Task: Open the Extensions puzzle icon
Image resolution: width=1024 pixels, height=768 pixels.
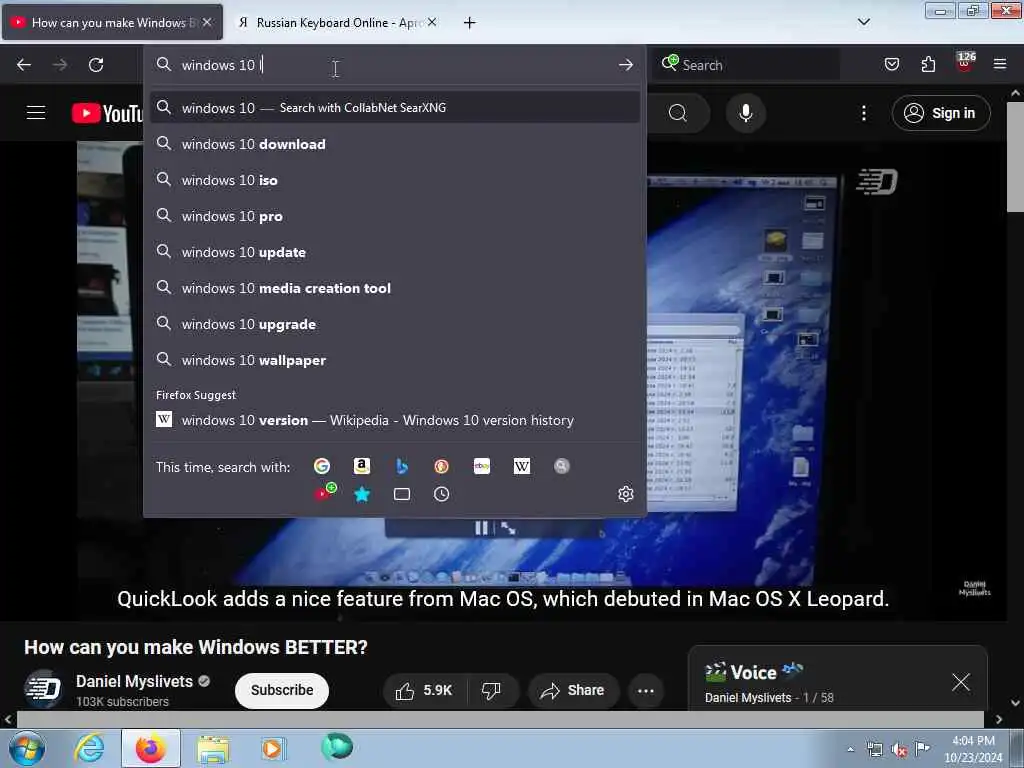Action: point(928,64)
